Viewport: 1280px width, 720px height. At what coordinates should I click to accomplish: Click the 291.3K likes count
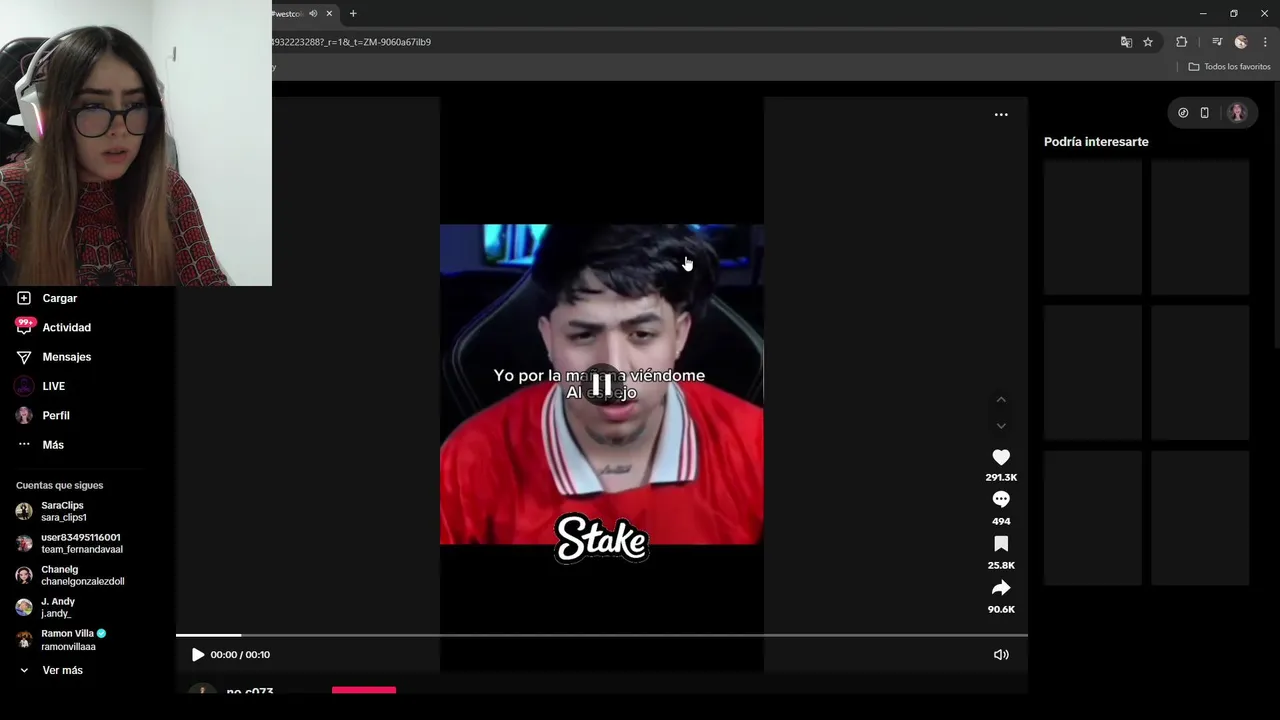coord(1001,478)
